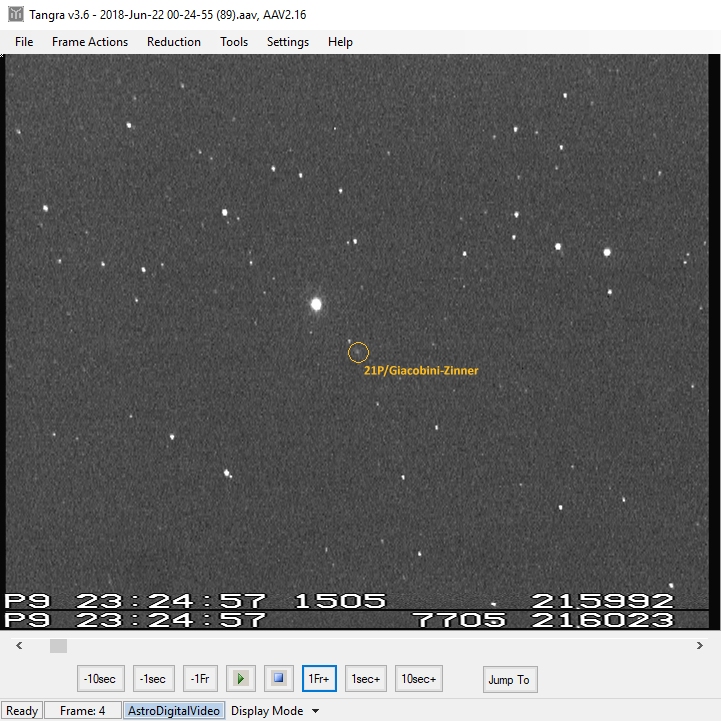Click the Frame: 4 status entry
The height and width of the screenshot is (721, 721).
[x=83, y=711]
